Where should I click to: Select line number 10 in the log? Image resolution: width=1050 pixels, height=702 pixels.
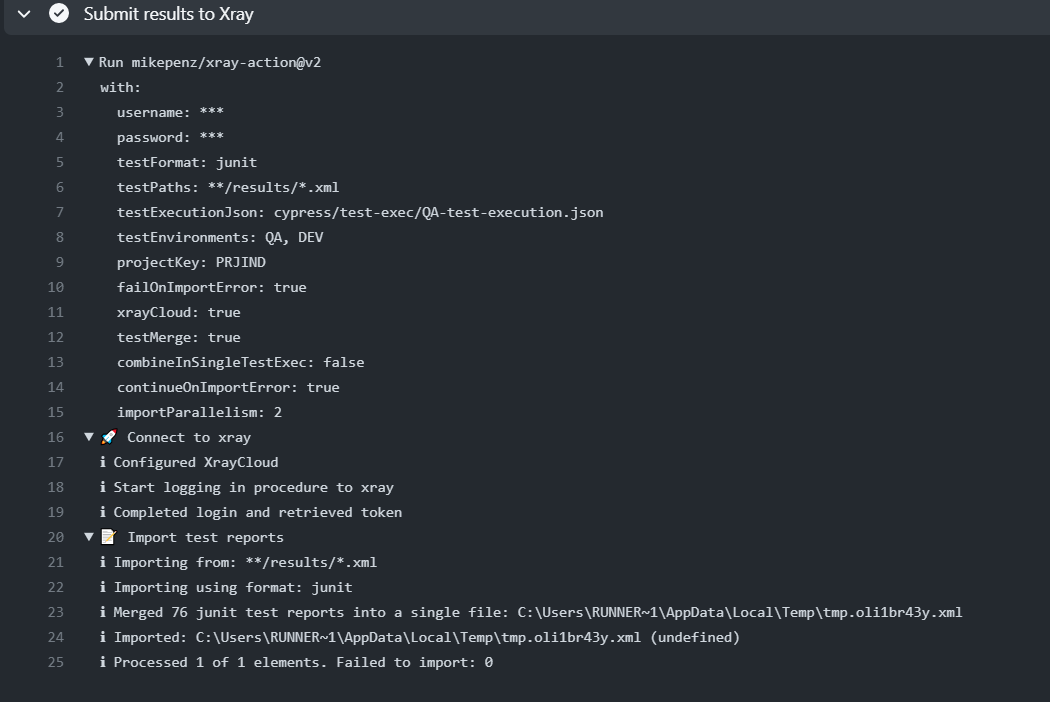(56, 287)
